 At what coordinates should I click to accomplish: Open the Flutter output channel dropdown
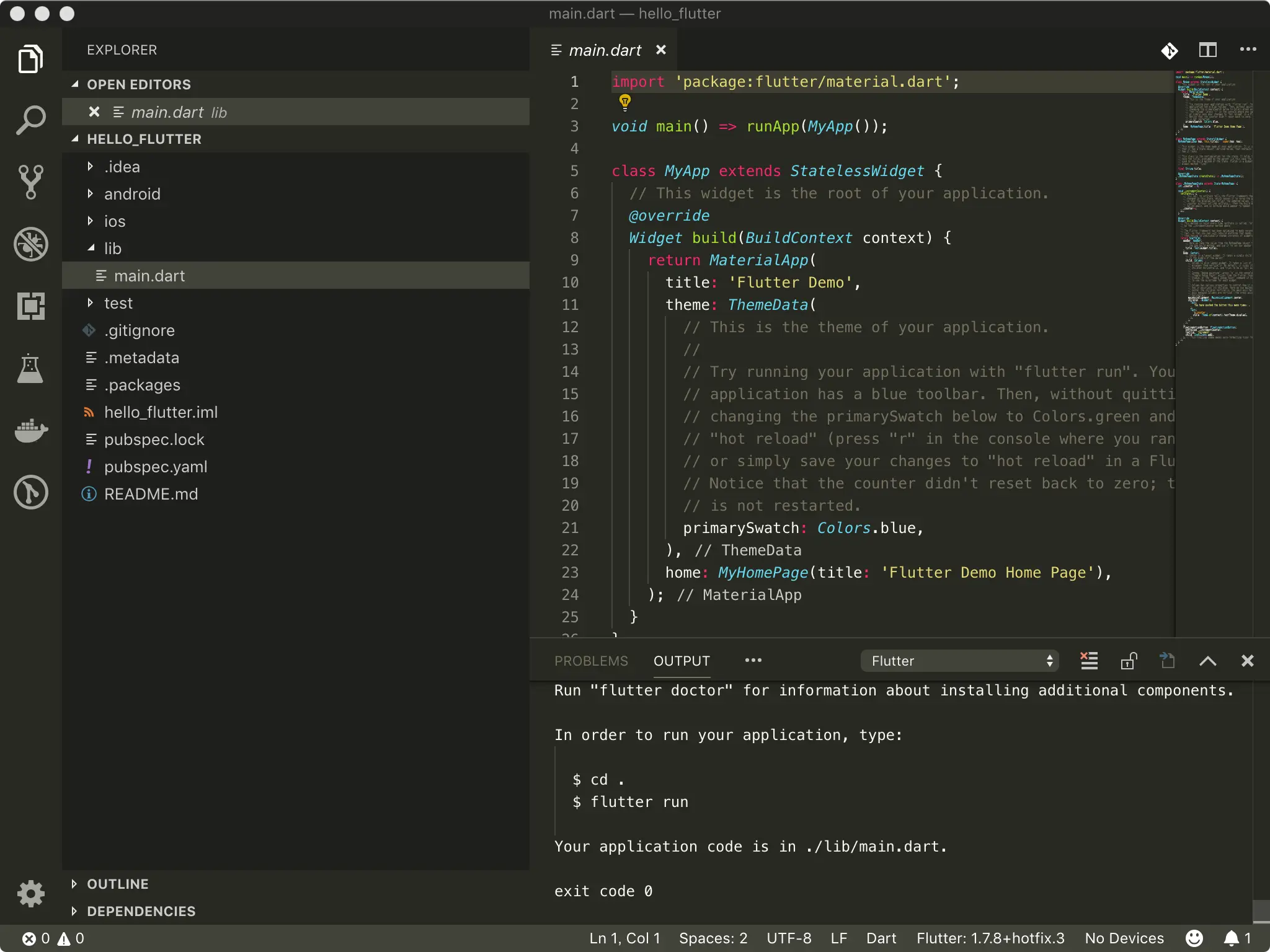coord(959,661)
